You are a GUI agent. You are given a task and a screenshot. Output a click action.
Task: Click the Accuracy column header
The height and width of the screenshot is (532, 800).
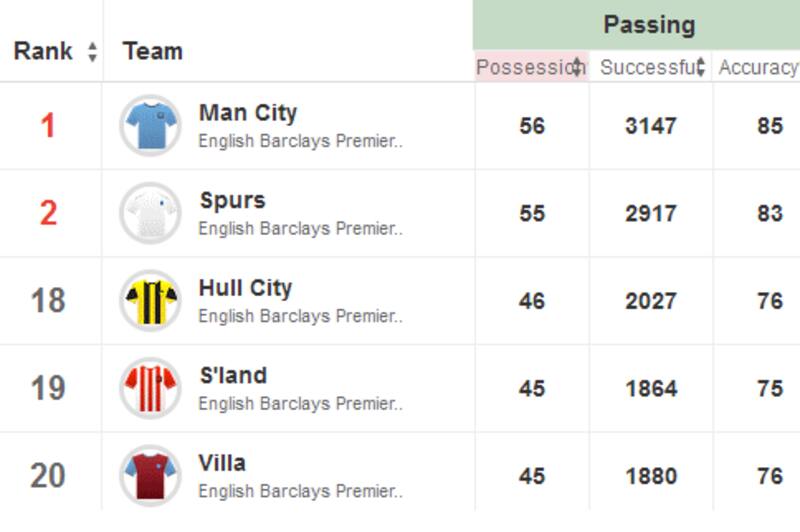click(x=758, y=67)
